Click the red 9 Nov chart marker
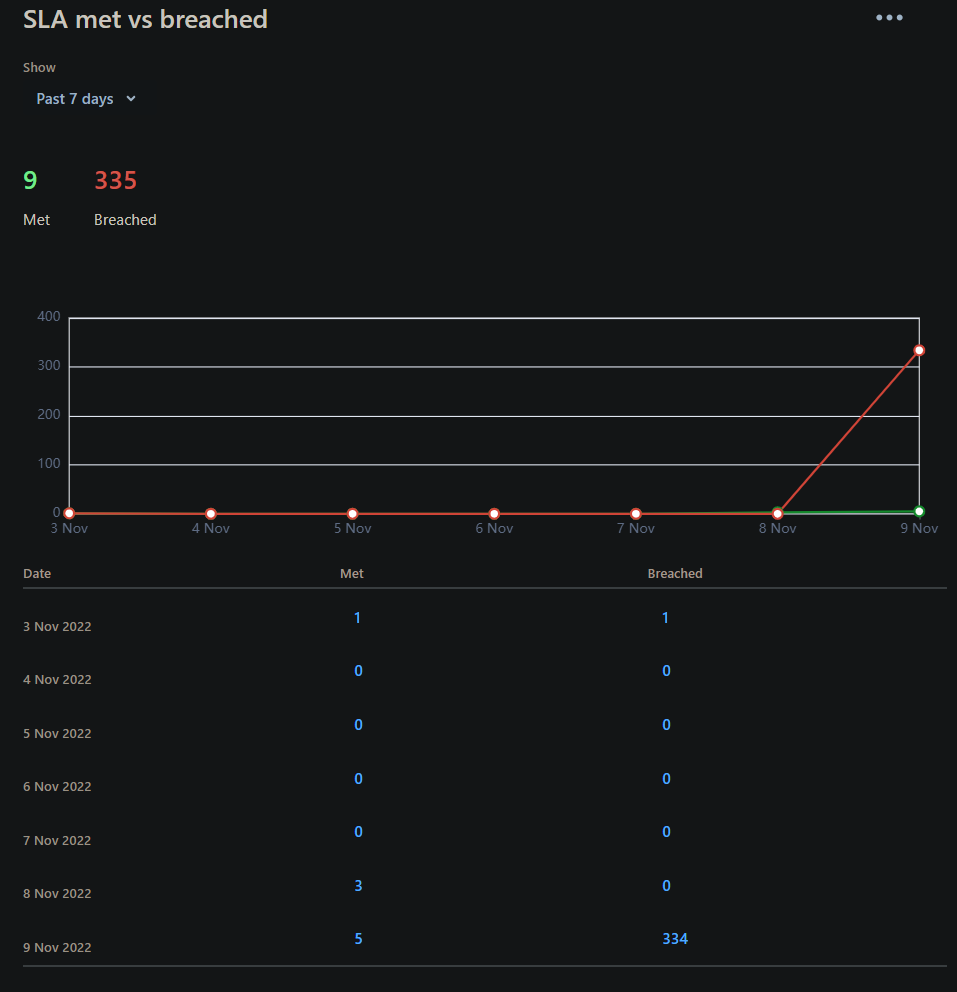This screenshot has height=992, width=957. click(918, 350)
